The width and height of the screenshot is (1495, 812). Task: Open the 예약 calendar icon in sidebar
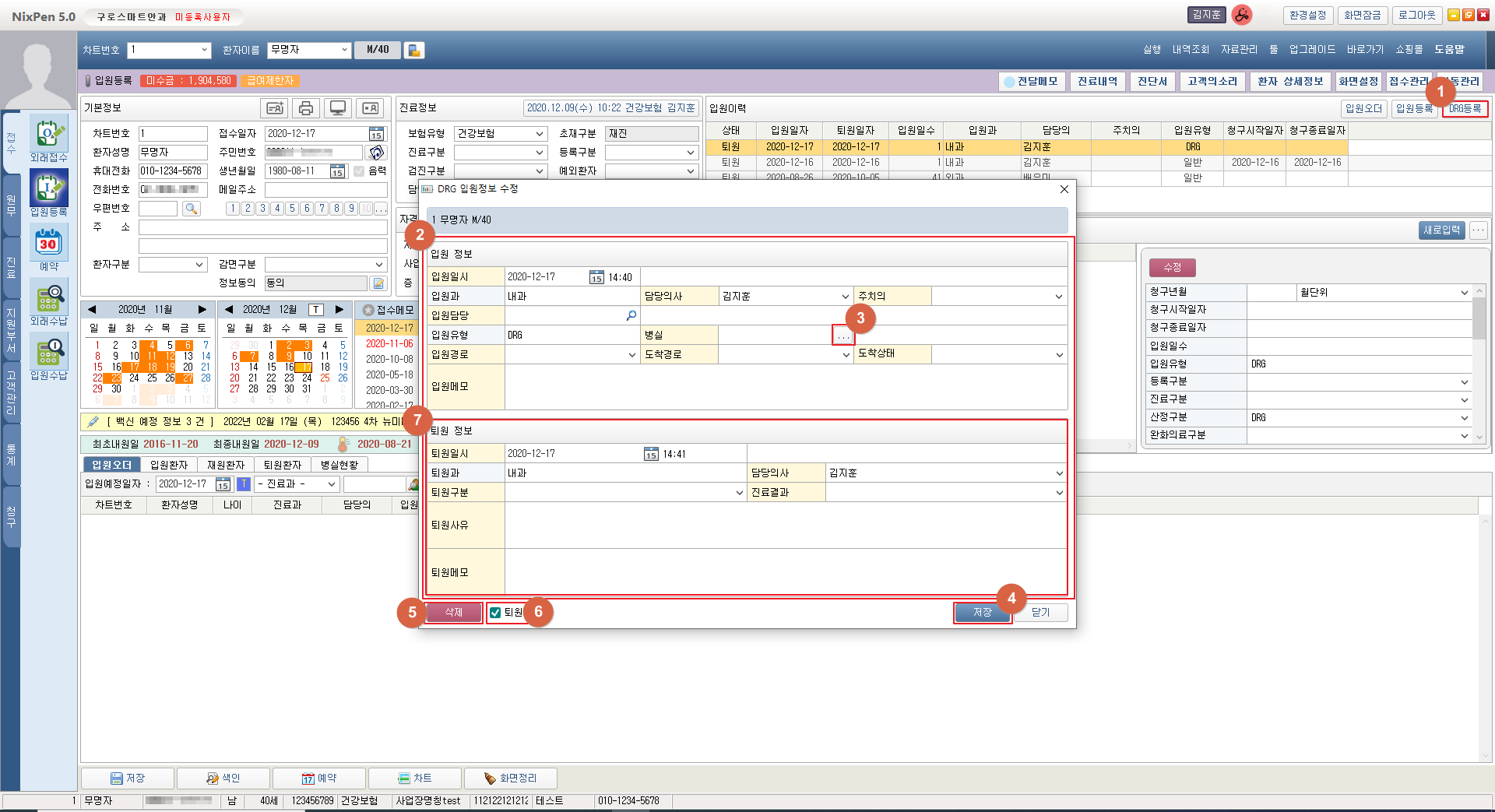click(48, 244)
